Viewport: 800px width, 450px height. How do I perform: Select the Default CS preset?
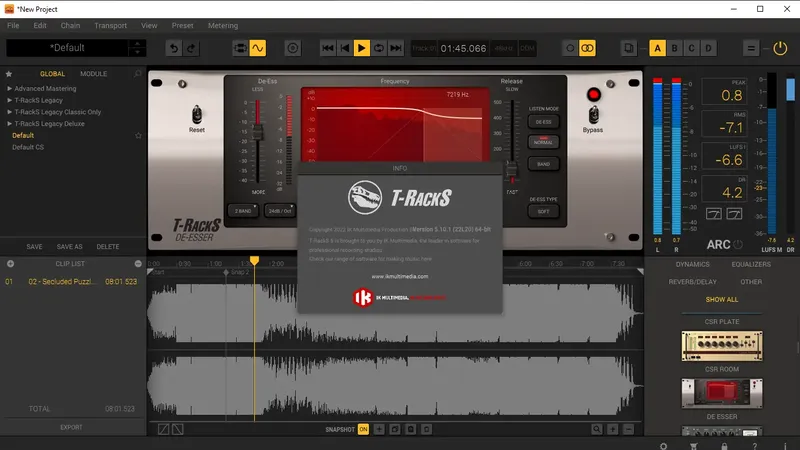point(28,147)
